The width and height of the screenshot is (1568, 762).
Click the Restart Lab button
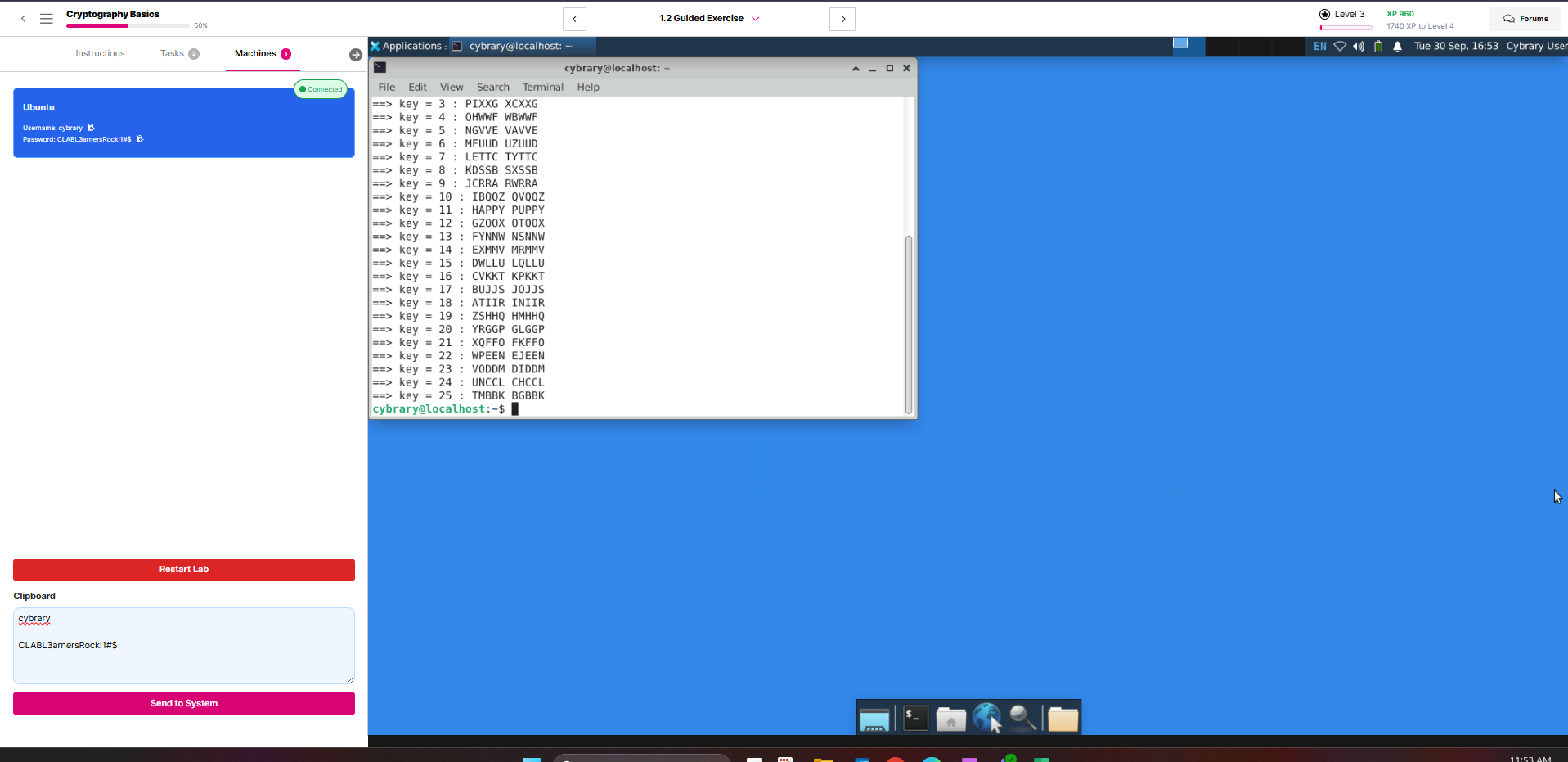click(x=184, y=570)
